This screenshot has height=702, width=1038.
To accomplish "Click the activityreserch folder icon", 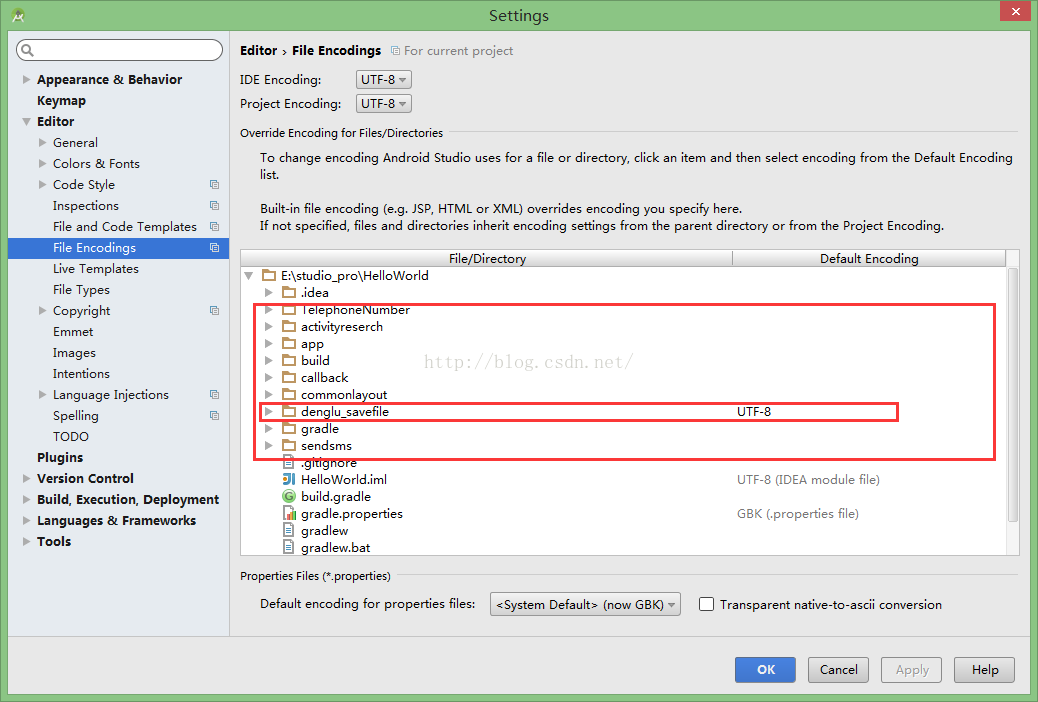I will (x=289, y=326).
